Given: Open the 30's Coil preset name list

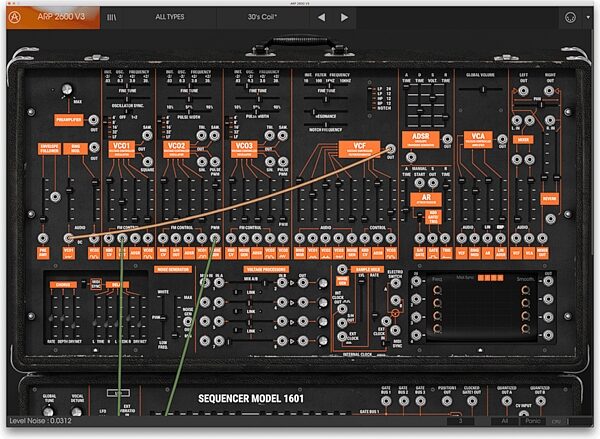Looking at the screenshot, I should (x=262, y=17).
